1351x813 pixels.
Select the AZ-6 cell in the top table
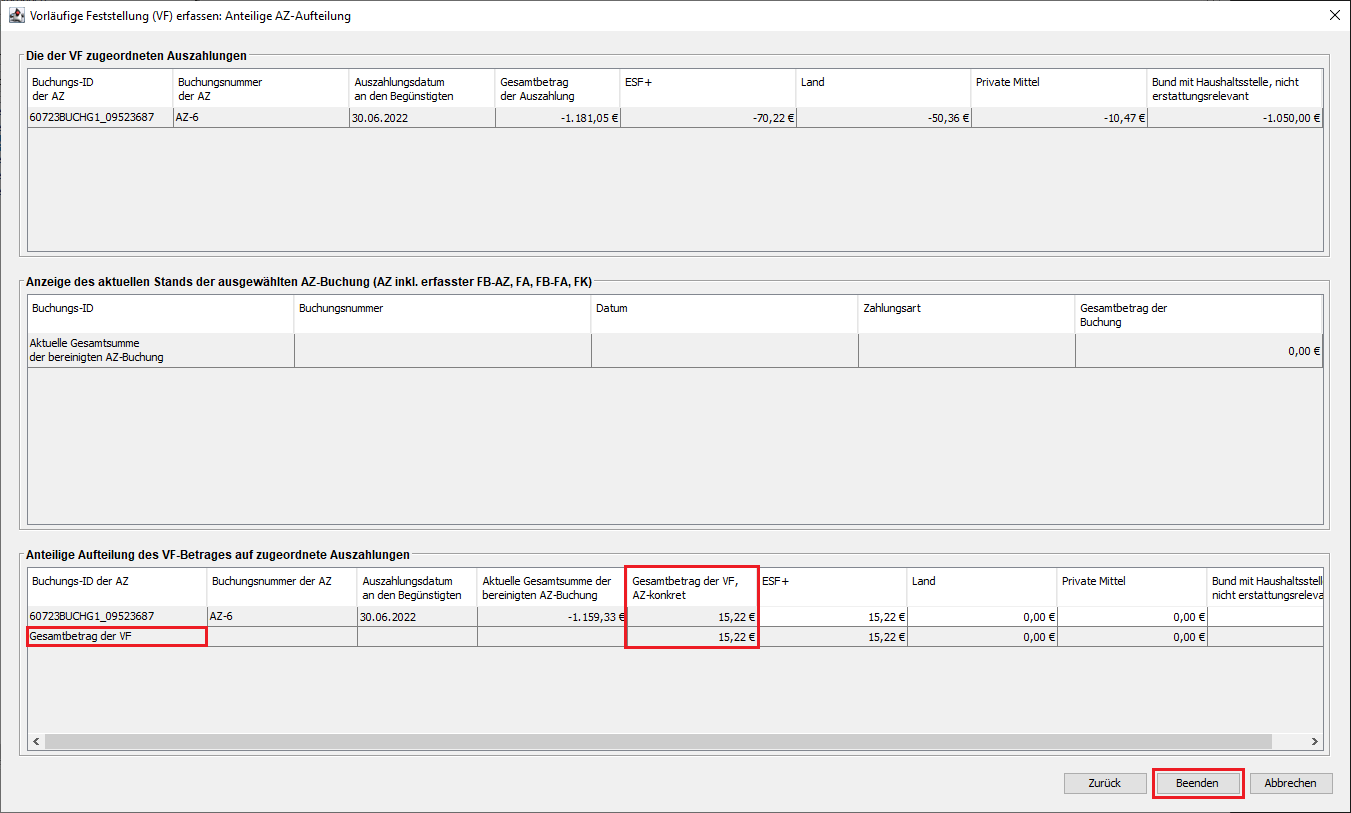coord(261,117)
